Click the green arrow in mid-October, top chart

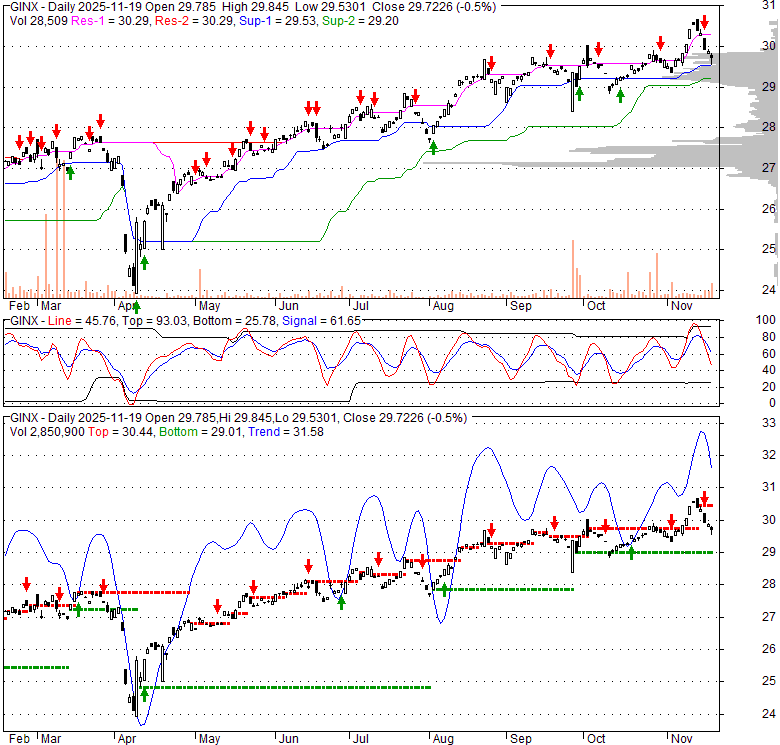(x=621, y=95)
